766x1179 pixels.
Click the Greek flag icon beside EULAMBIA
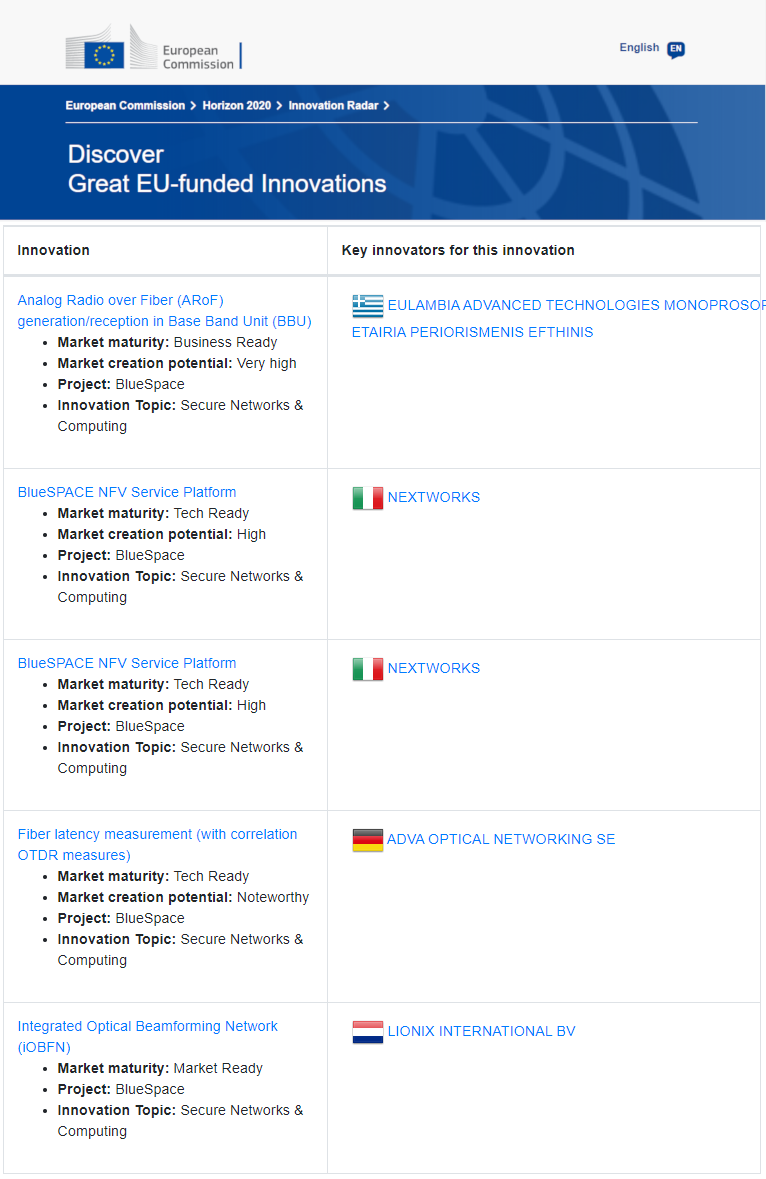point(368,306)
